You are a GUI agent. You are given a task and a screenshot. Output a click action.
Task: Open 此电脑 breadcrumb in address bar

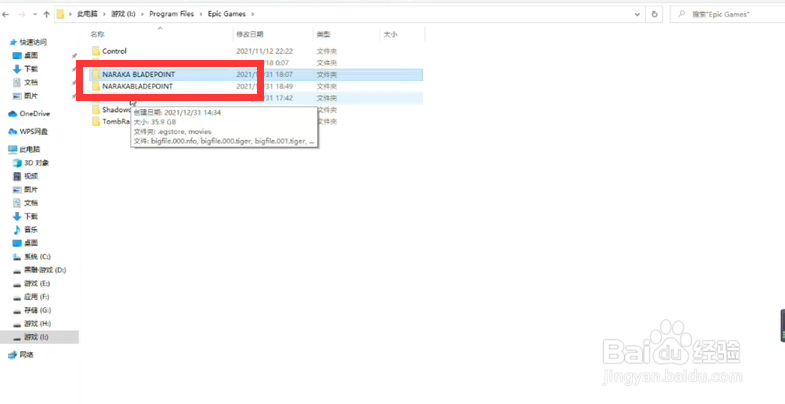click(x=86, y=15)
